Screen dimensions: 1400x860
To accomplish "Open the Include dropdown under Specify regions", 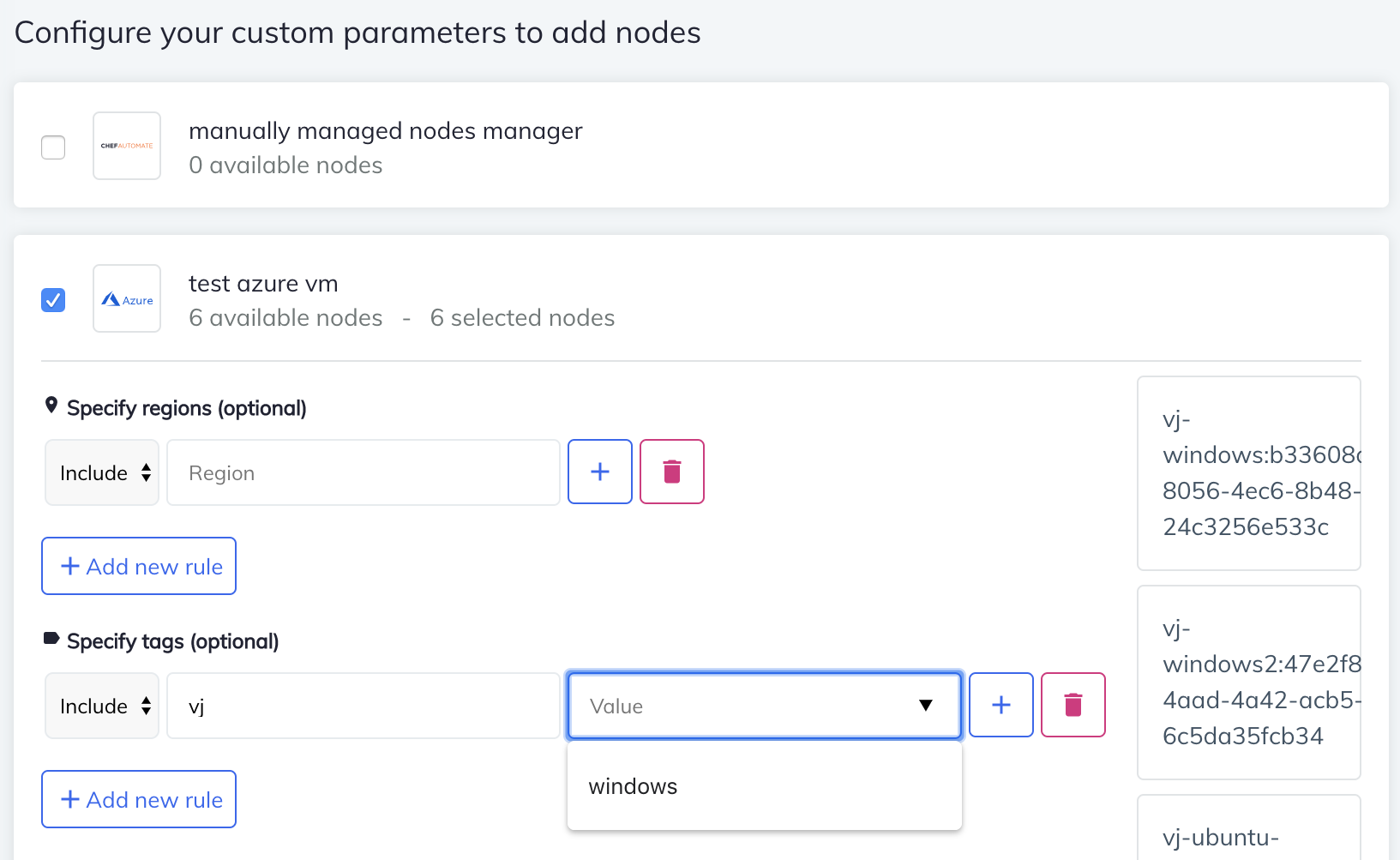I will (101, 472).
